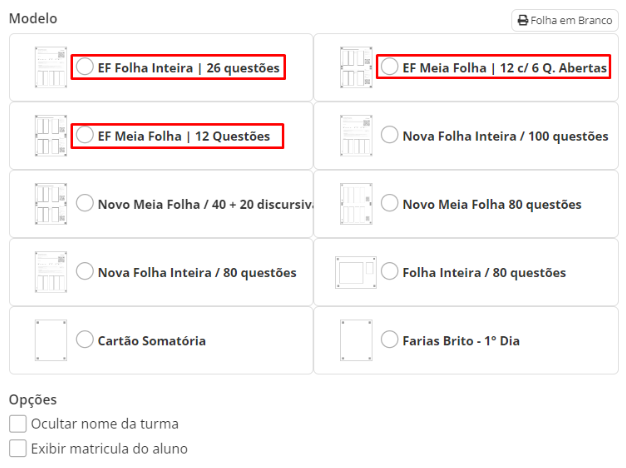Choose Farias Brito - 1º Dia radio
Image resolution: width=626 pixels, height=468 pixels.
click(390, 339)
